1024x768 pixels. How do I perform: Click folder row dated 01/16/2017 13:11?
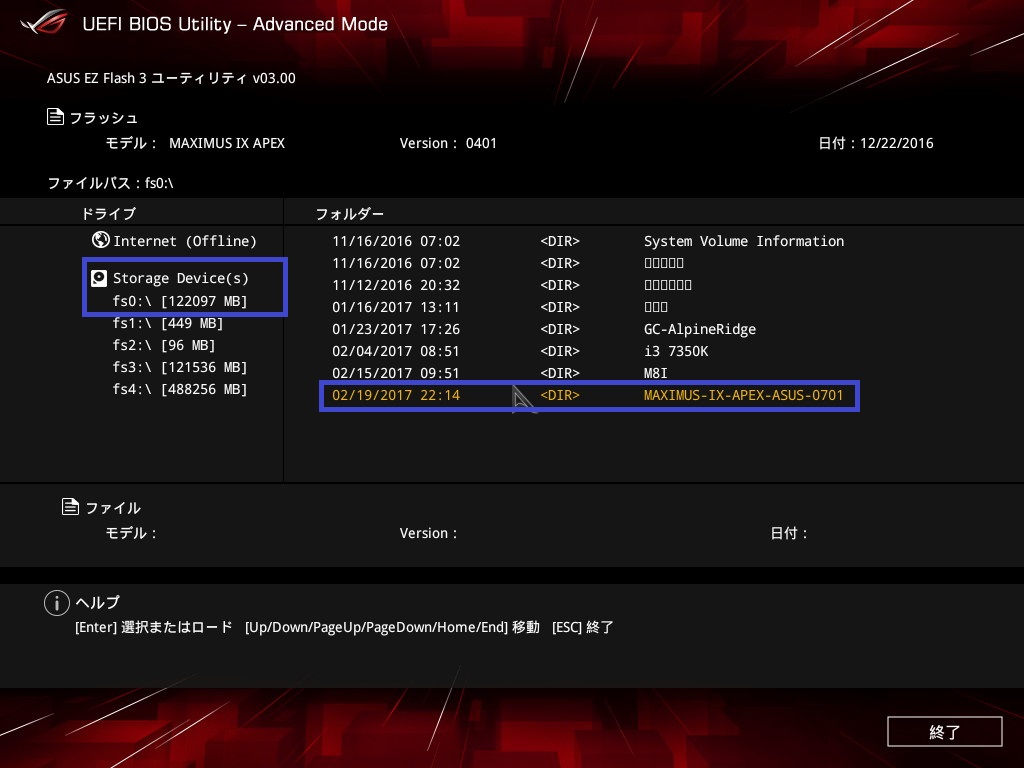click(x=500, y=307)
